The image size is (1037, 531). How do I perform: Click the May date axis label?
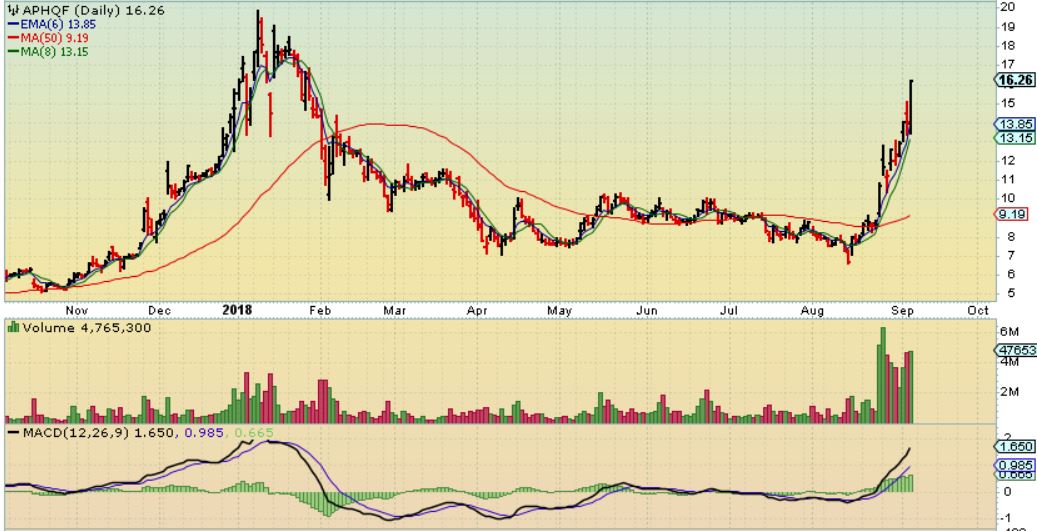[x=560, y=310]
